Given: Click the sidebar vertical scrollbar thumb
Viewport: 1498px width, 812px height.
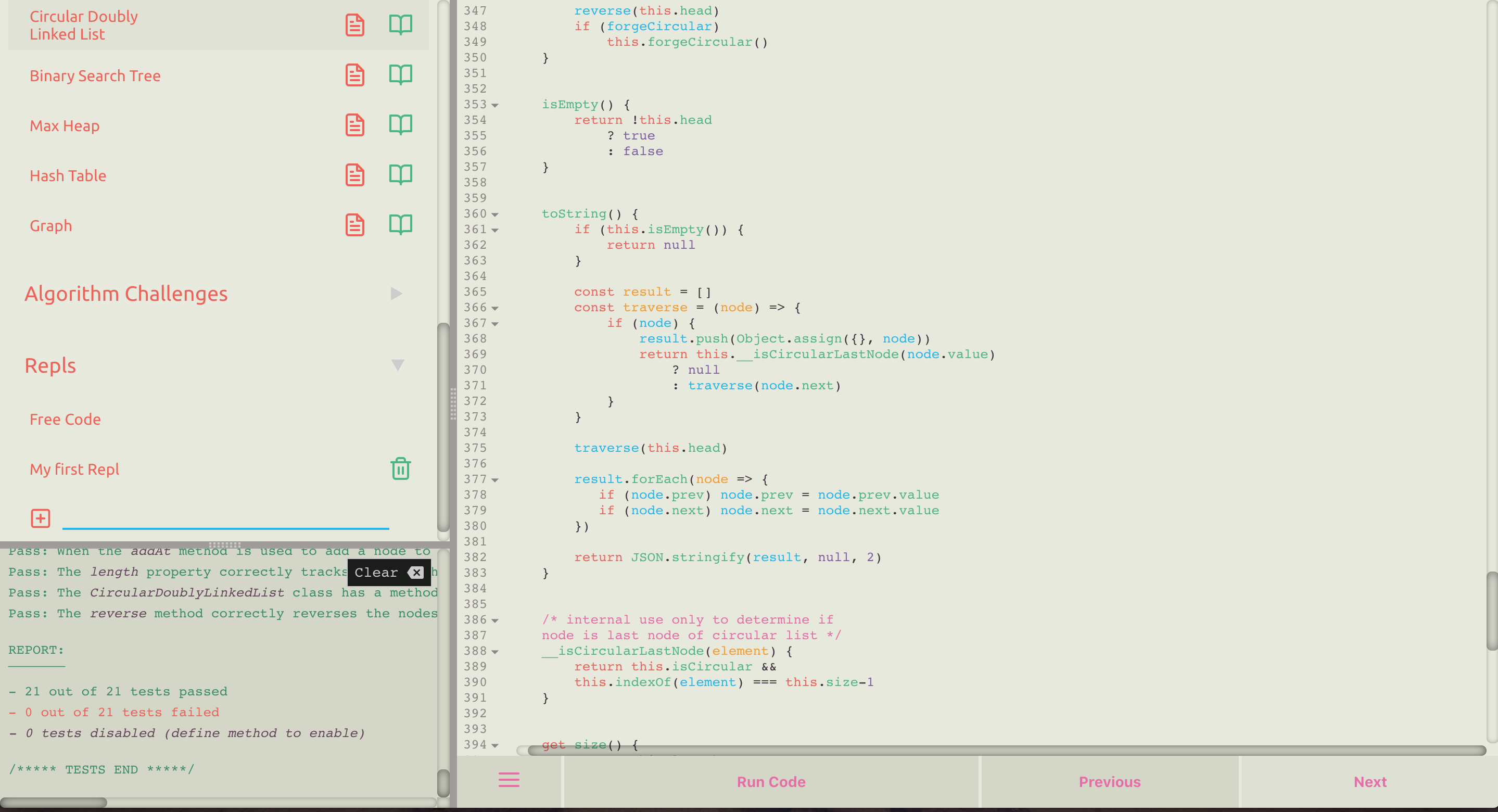Looking at the screenshot, I should [x=443, y=426].
